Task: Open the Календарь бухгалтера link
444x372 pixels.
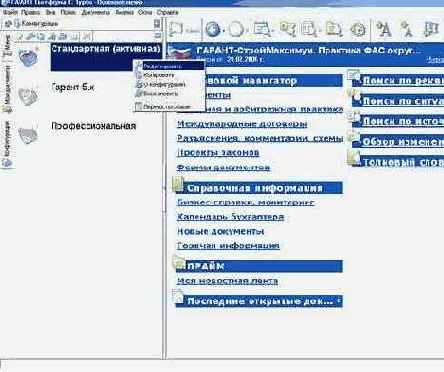Action: [x=230, y=217]
